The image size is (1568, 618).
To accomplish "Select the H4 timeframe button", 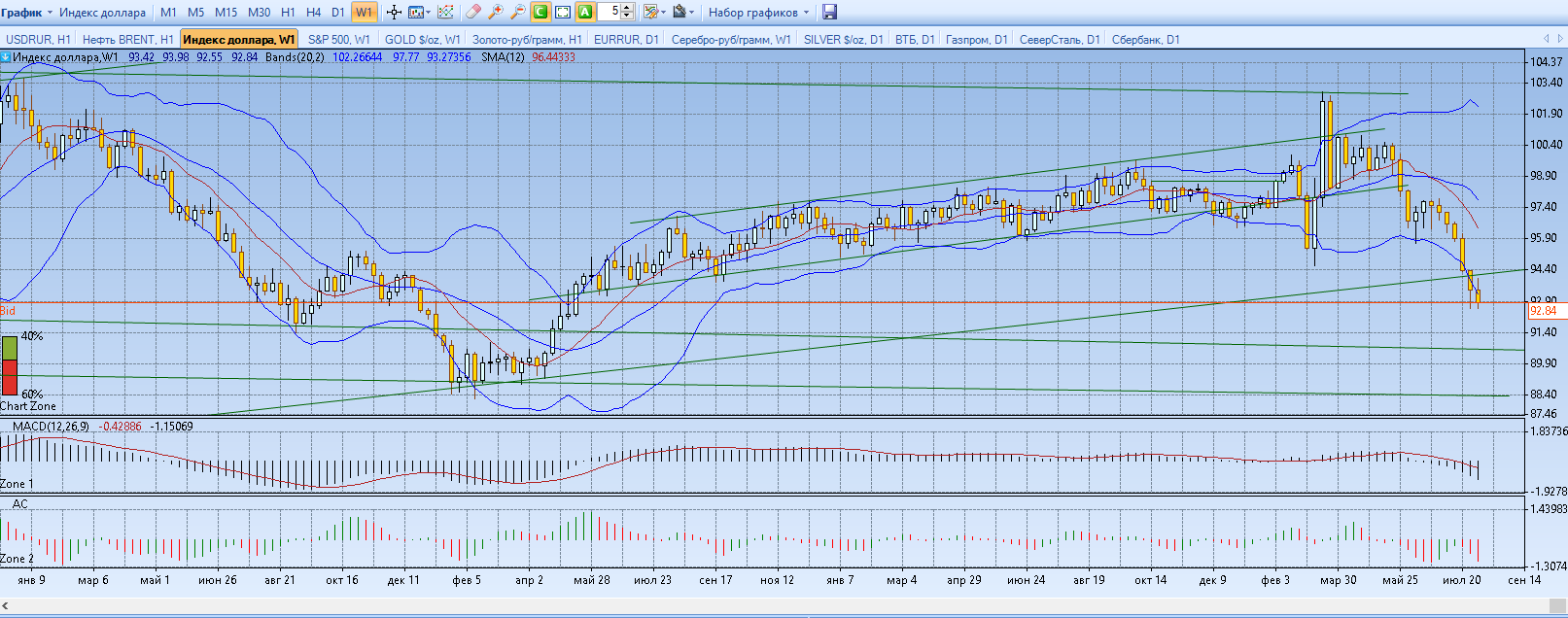I will pyautogui.click(x=313, y=13).
